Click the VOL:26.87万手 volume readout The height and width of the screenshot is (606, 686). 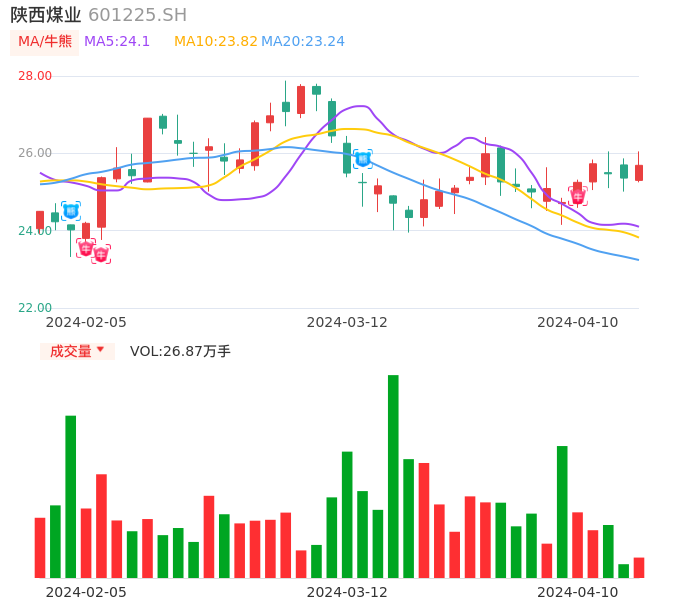coord(180,351)
